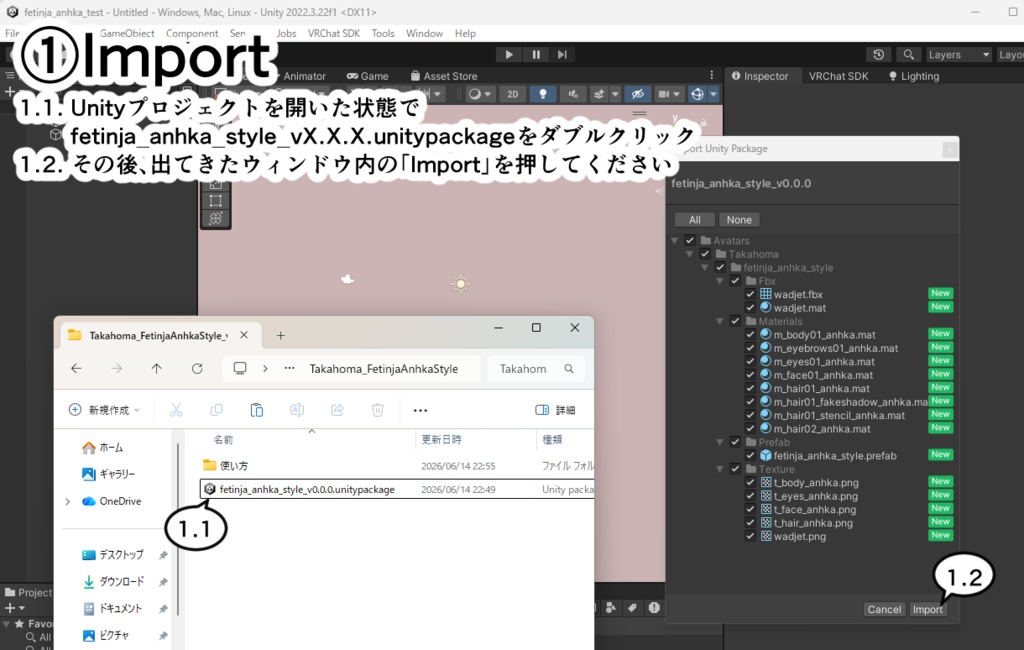The image size is (1024, 650).
Task: Open the Asset Store tab
Action: [x=444, y=76]
